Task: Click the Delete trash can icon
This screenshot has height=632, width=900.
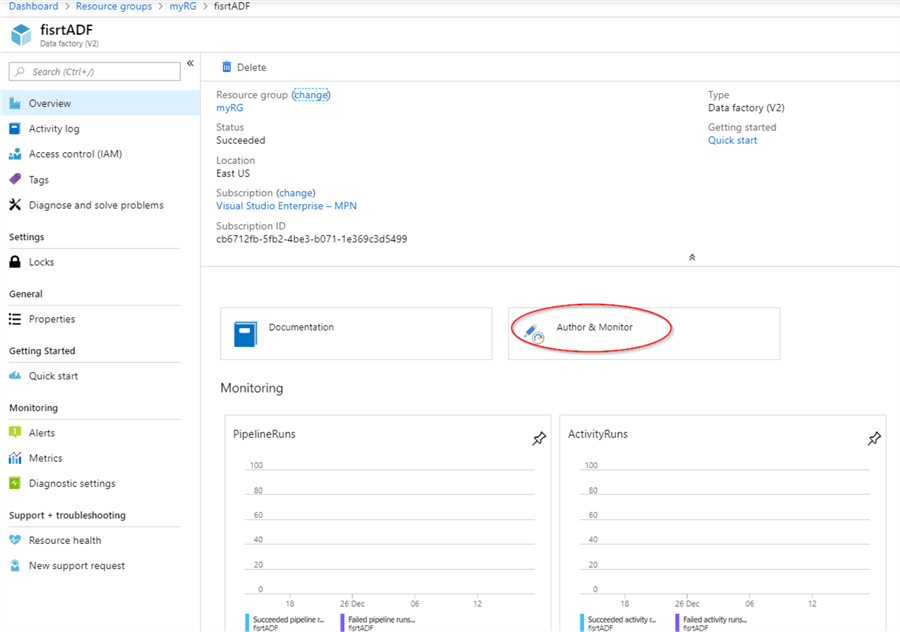Action: 227,67
